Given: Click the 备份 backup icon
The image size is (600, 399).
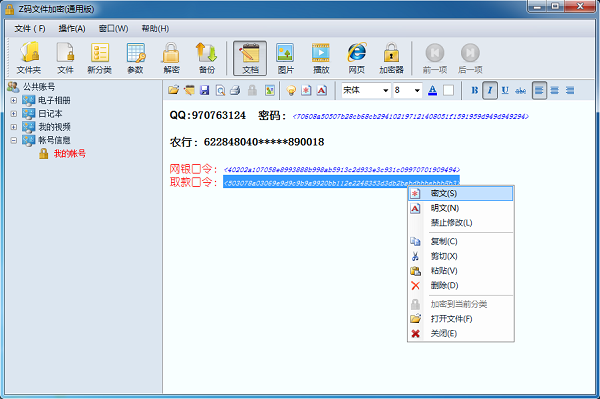Looking at the screenshot, I should coord(207,58).
